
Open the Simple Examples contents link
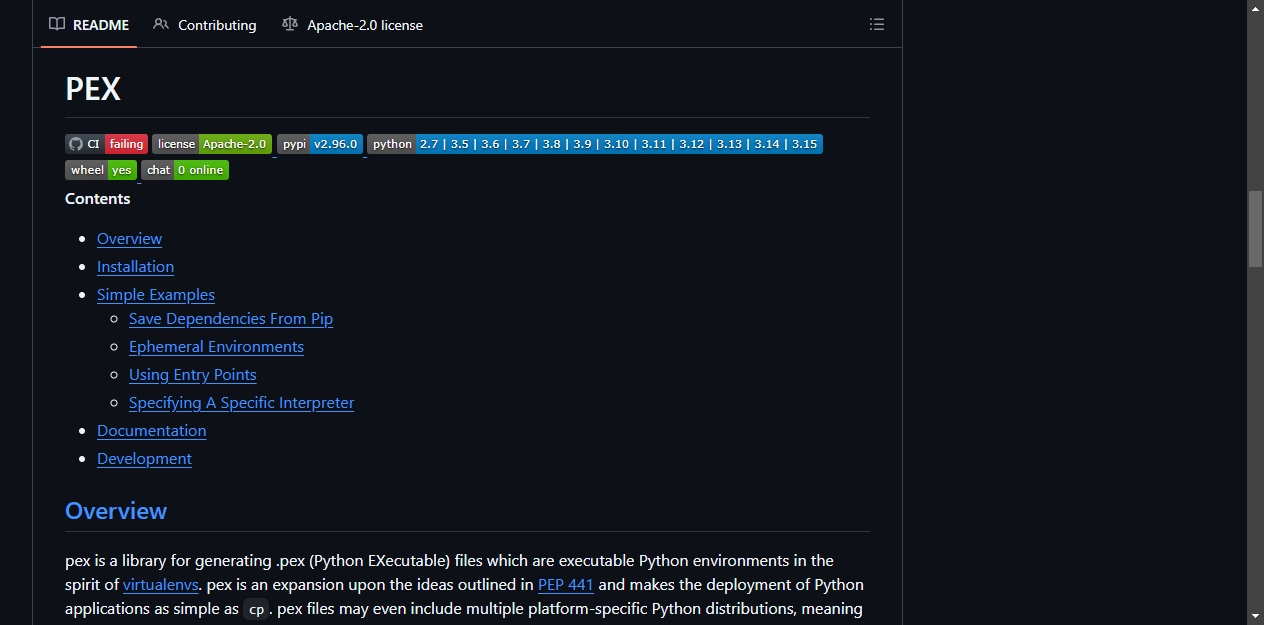tap(156, 294)
